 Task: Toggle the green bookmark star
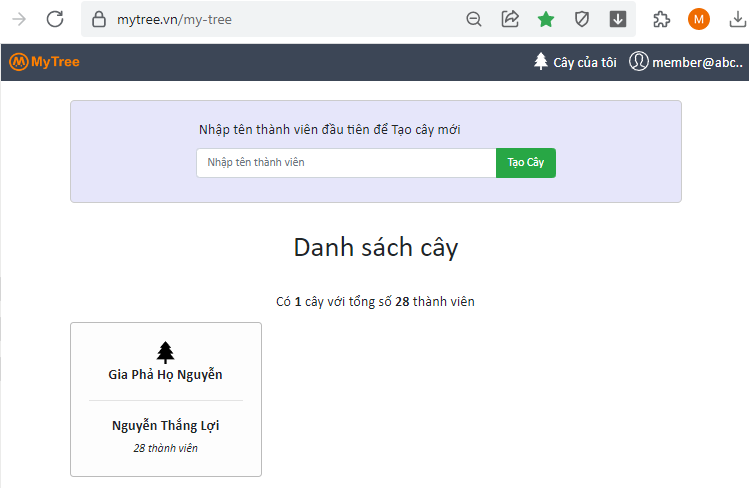546,19
